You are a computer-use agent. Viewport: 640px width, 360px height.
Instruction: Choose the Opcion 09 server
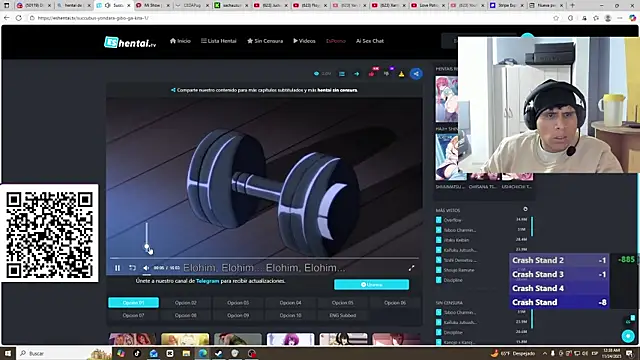coord(238,316)
